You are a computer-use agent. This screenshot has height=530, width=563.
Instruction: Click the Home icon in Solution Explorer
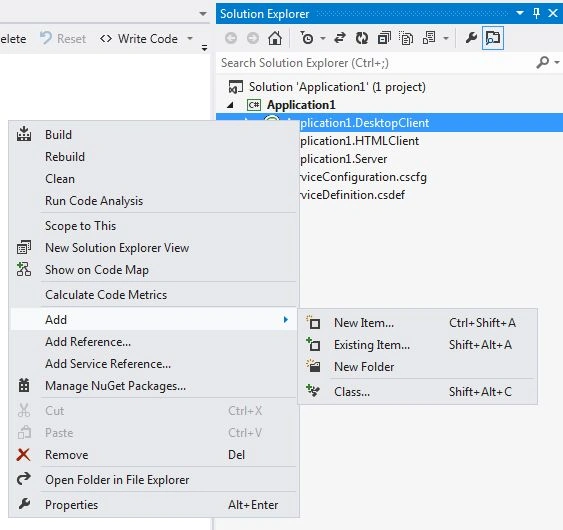tap(275, 38)
